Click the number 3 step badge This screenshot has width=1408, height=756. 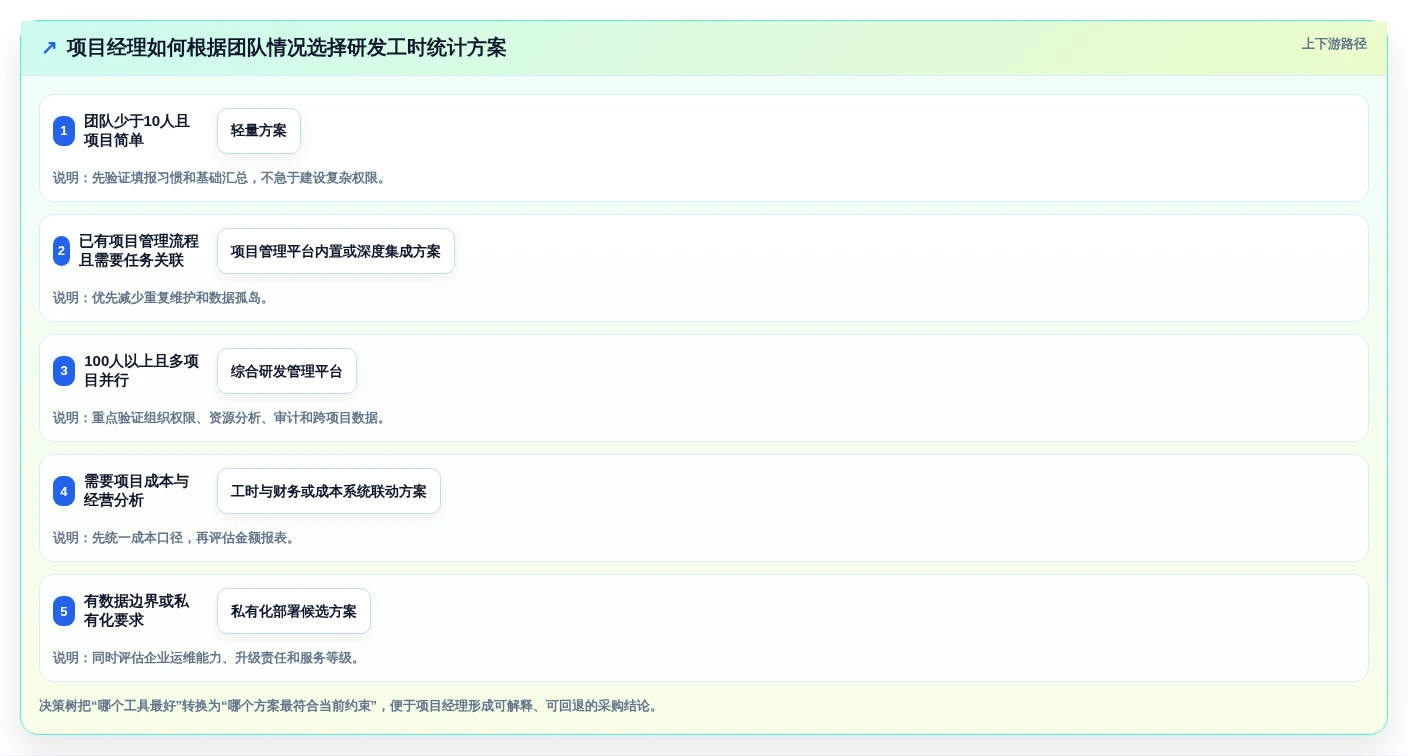click(x=64, y=371)
